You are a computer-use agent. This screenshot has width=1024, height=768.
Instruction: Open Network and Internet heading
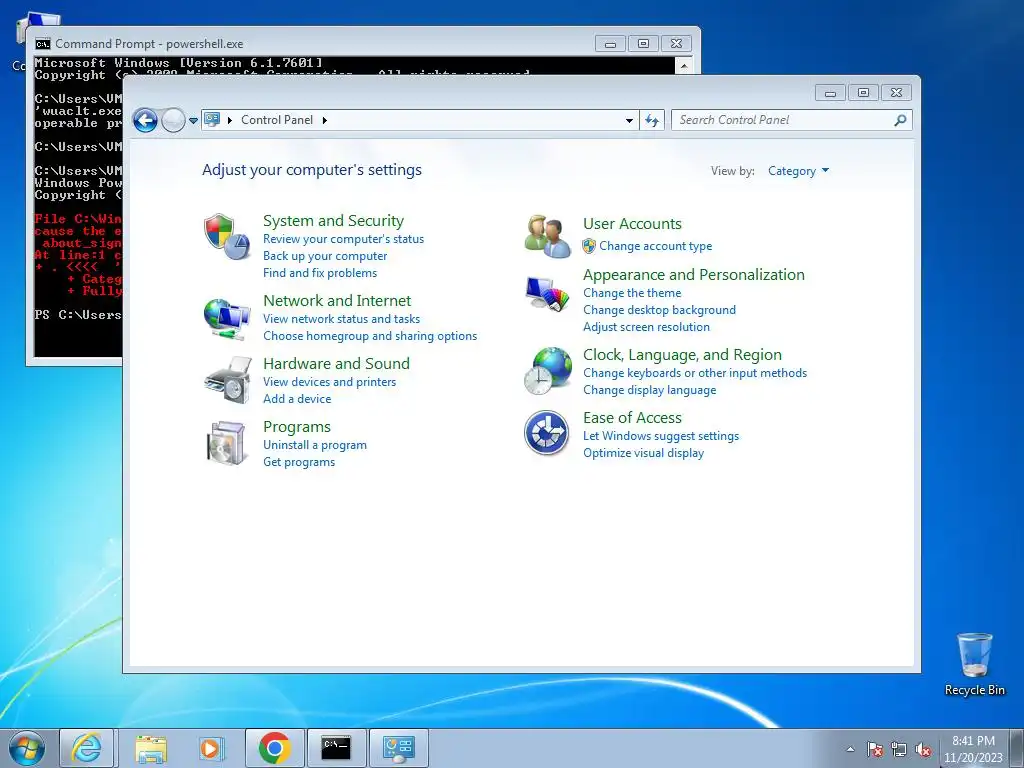pyautogui.click(x=337, y=300)
